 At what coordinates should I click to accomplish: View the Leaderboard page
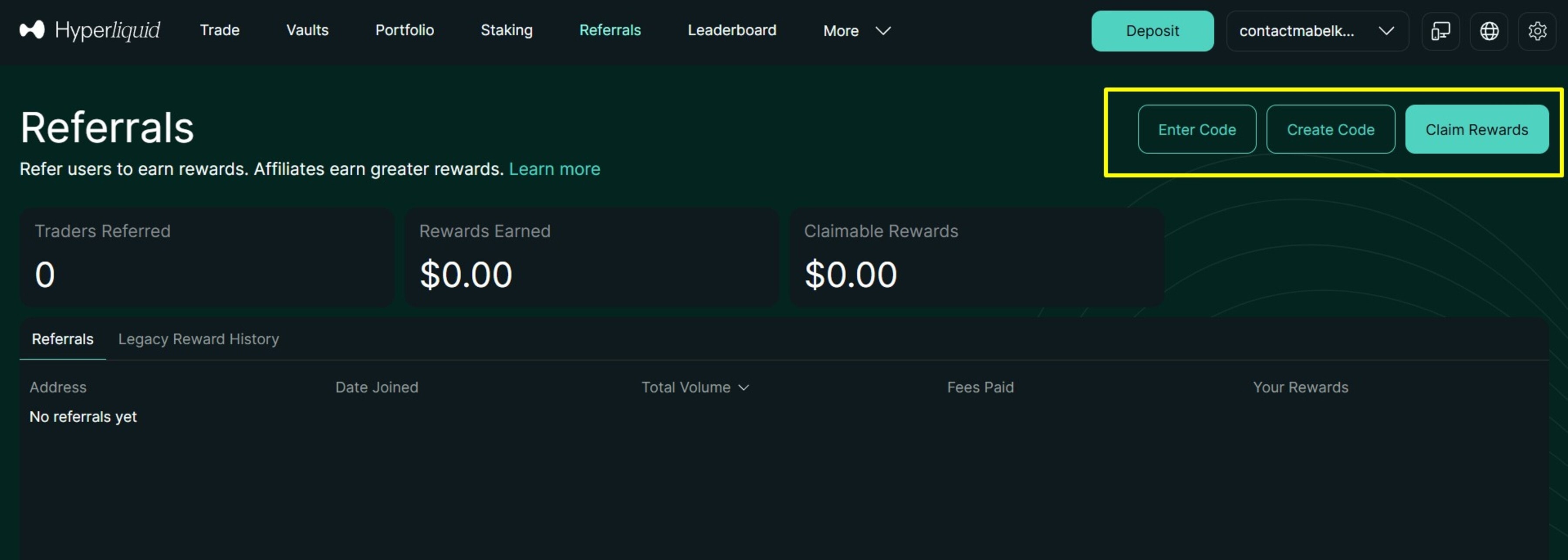732,31
